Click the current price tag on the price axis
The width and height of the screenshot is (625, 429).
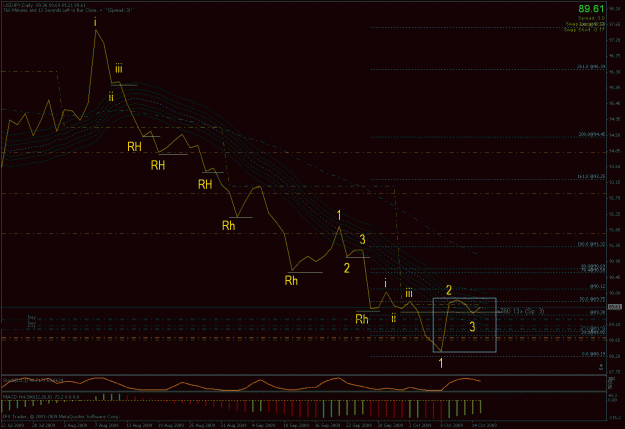point(615,307)
